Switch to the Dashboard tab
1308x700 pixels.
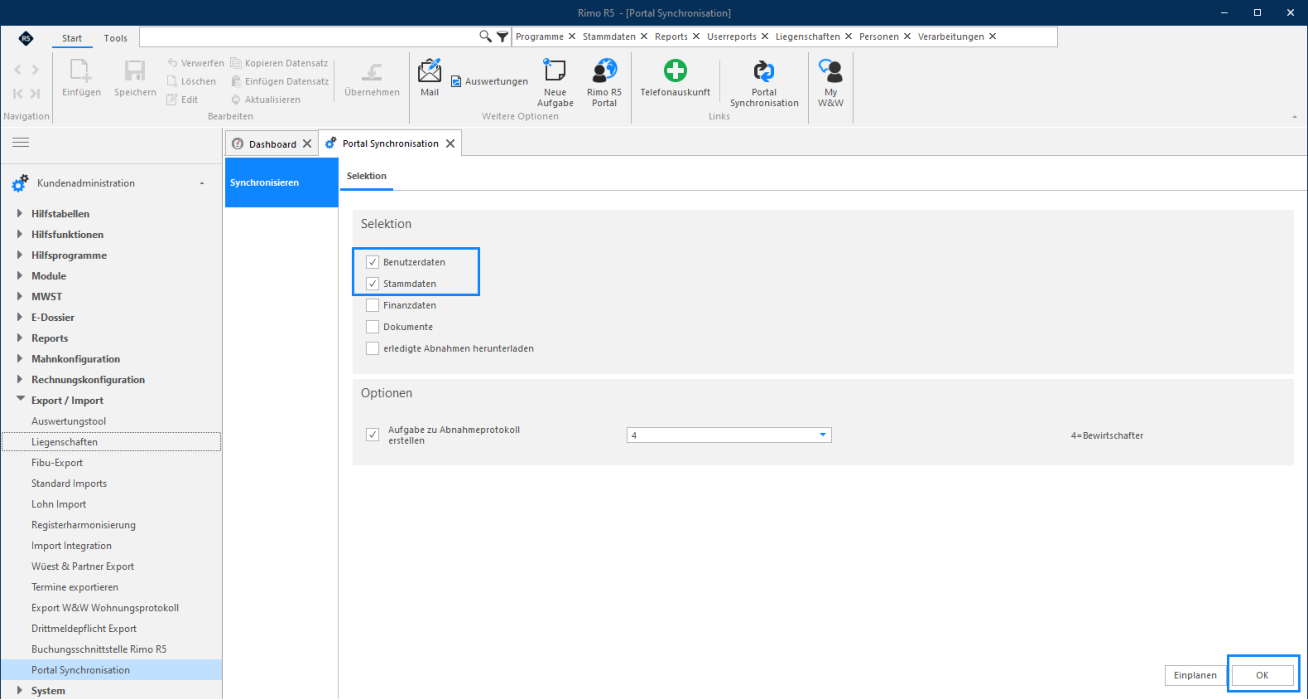tap(271, 144)
